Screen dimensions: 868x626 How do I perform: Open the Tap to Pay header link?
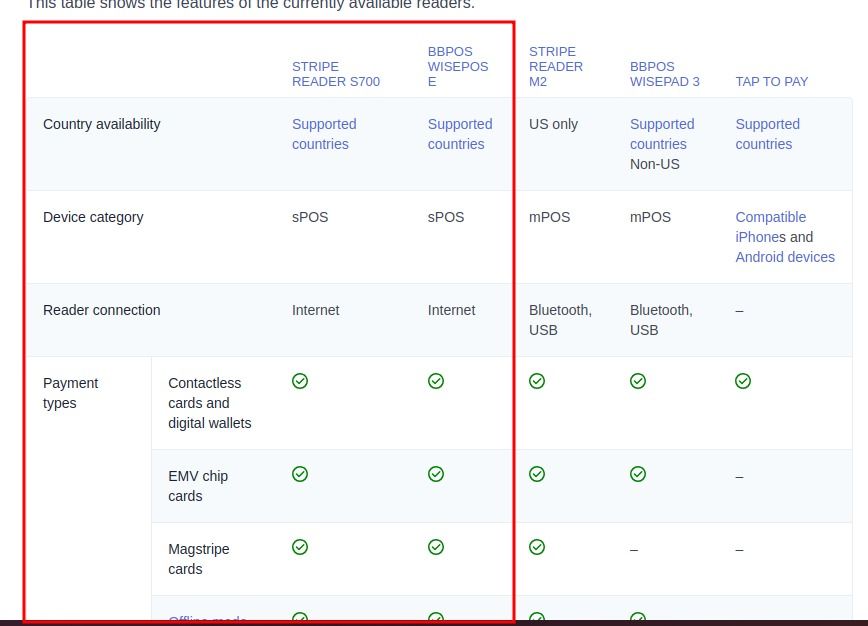771,81
